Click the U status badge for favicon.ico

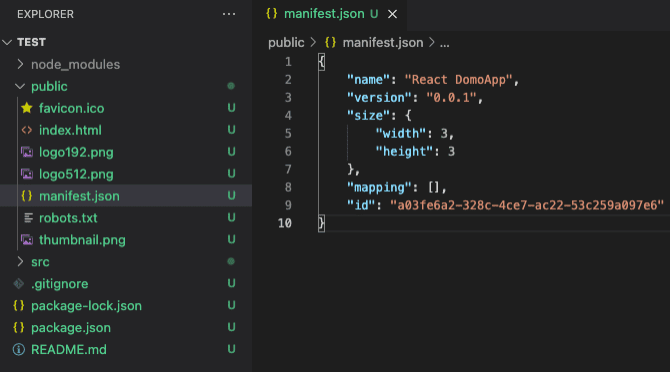pos(231,108)
